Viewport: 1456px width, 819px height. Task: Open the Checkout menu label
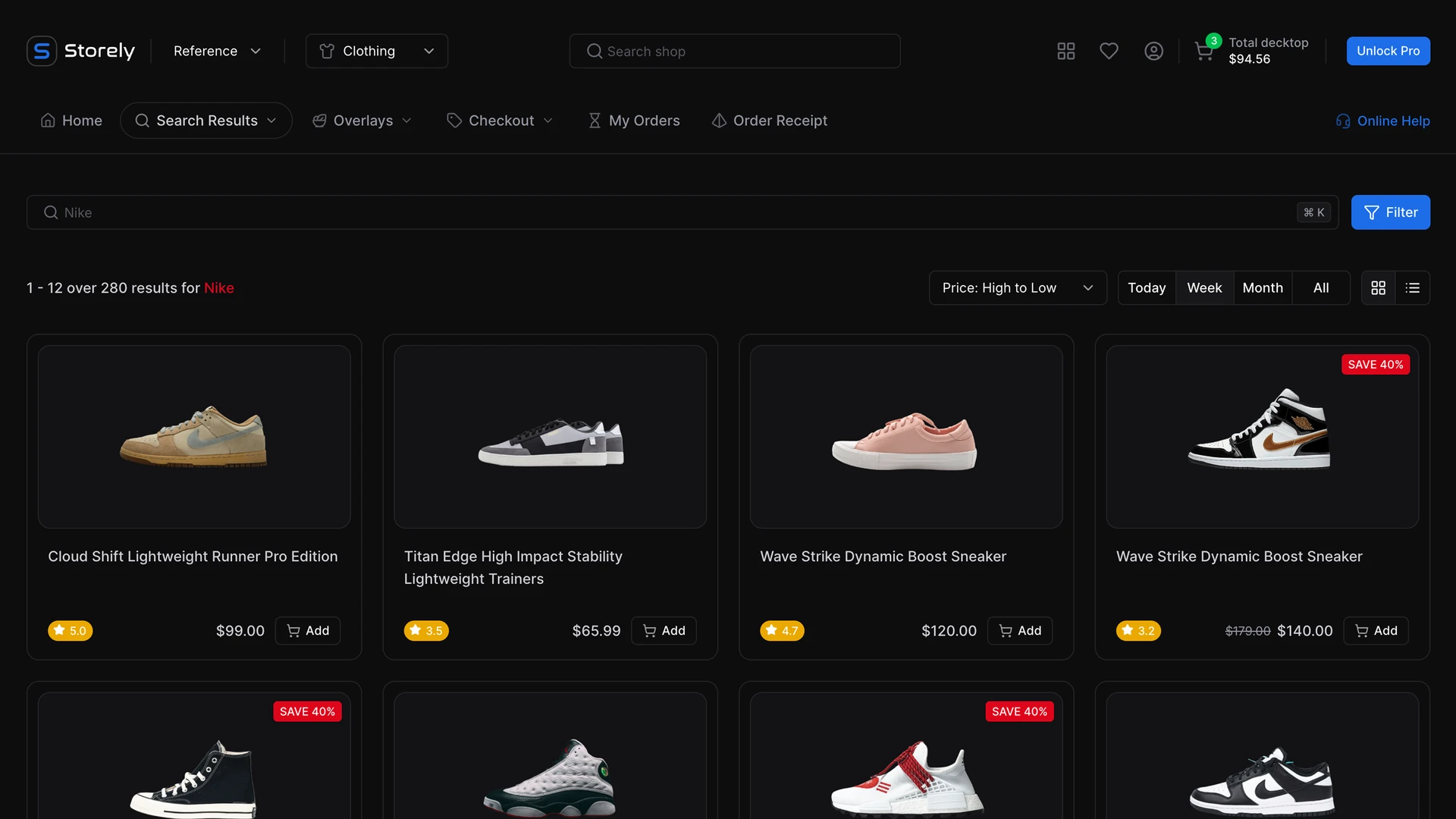(x=501, y=121)
